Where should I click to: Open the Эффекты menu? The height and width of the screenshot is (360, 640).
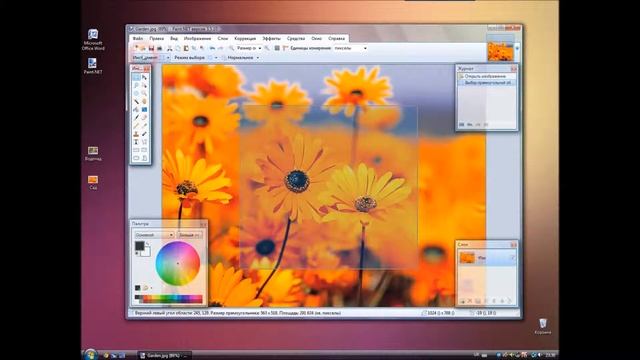(x=271, y=38)
